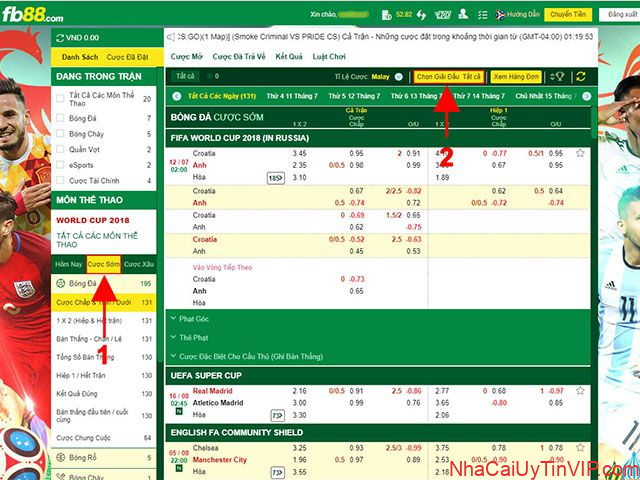Select the Cược Sớm tab
Image resolution: width=640 pixels, height=480 pixels.
click(104, 264)
